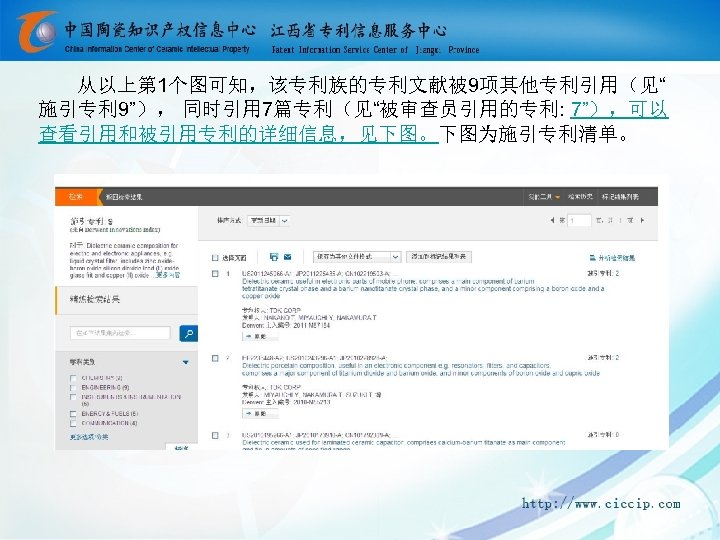Check the INSTRUMENTS & INSTRUMENTATION filter
Image resolution: width=720 pixels, height=540 pixels.
coord(73,397)
